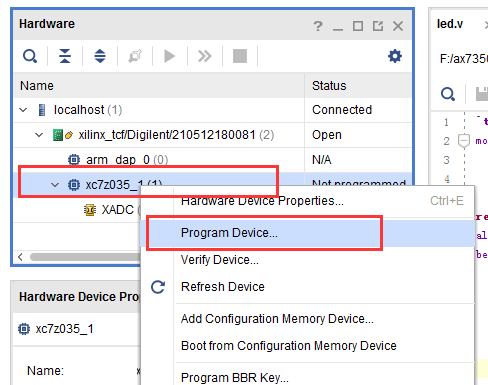Choose Hardware Device Properties menu item
This screenshot has height=385, width=488.
[308, 201]
